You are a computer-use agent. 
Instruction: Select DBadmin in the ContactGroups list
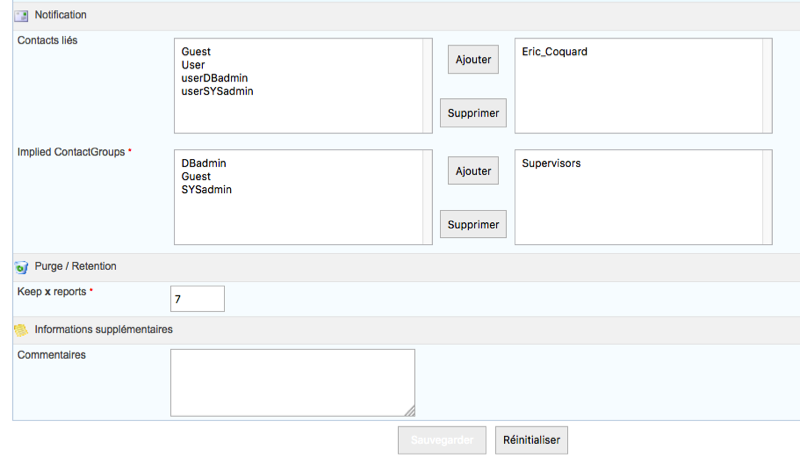coord(206,163)
